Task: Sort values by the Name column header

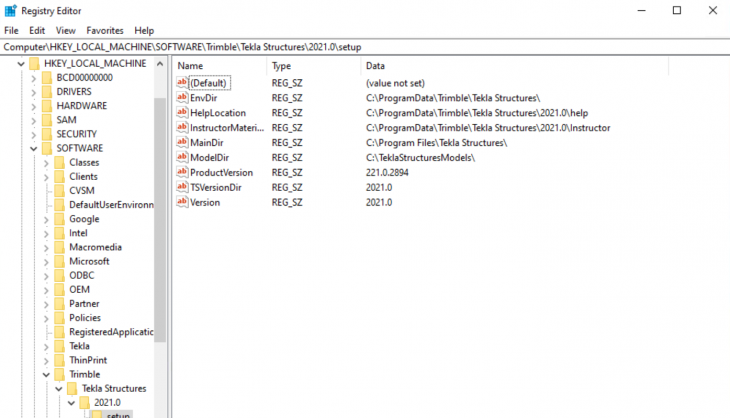Action: [x=220, y=66]
